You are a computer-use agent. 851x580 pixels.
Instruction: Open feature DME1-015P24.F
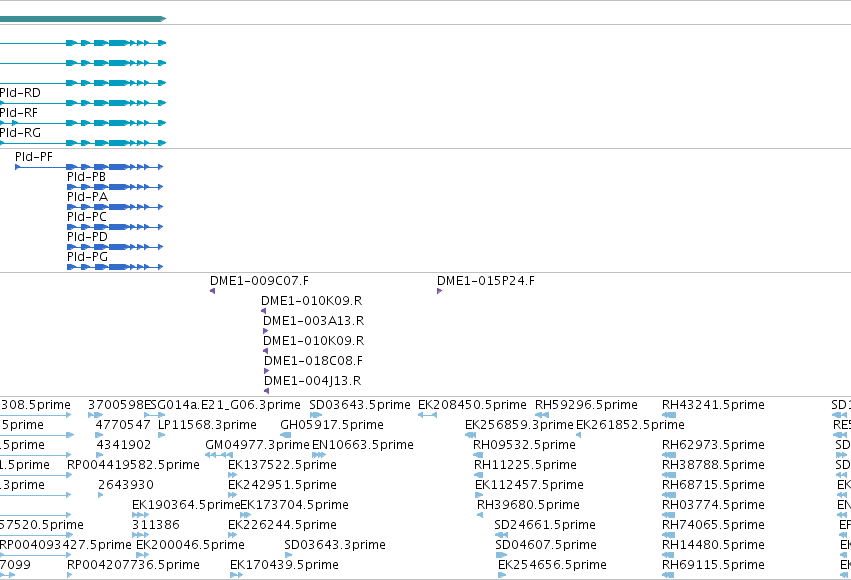point(486,281)
